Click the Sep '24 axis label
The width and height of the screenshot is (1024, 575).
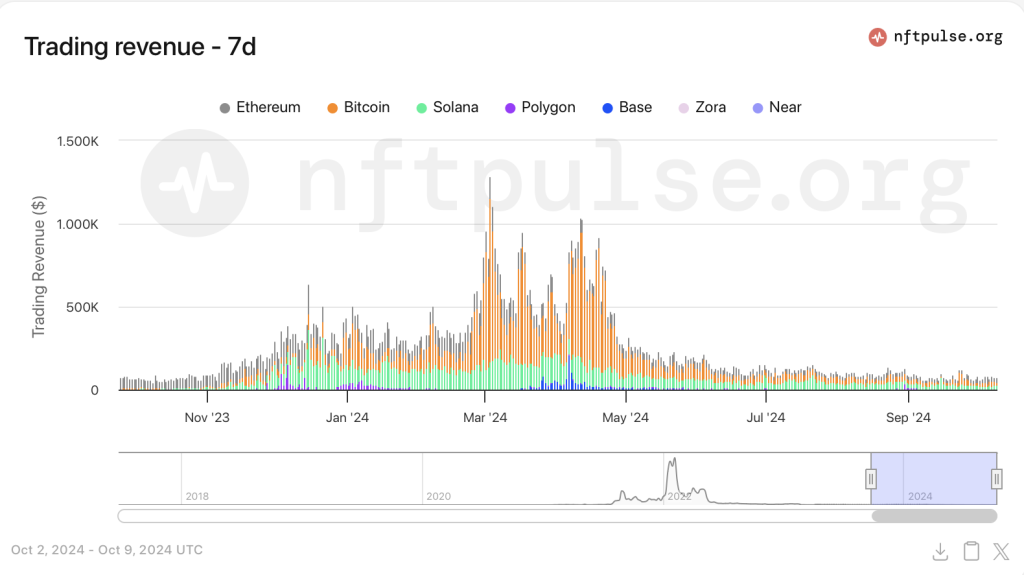908,418
